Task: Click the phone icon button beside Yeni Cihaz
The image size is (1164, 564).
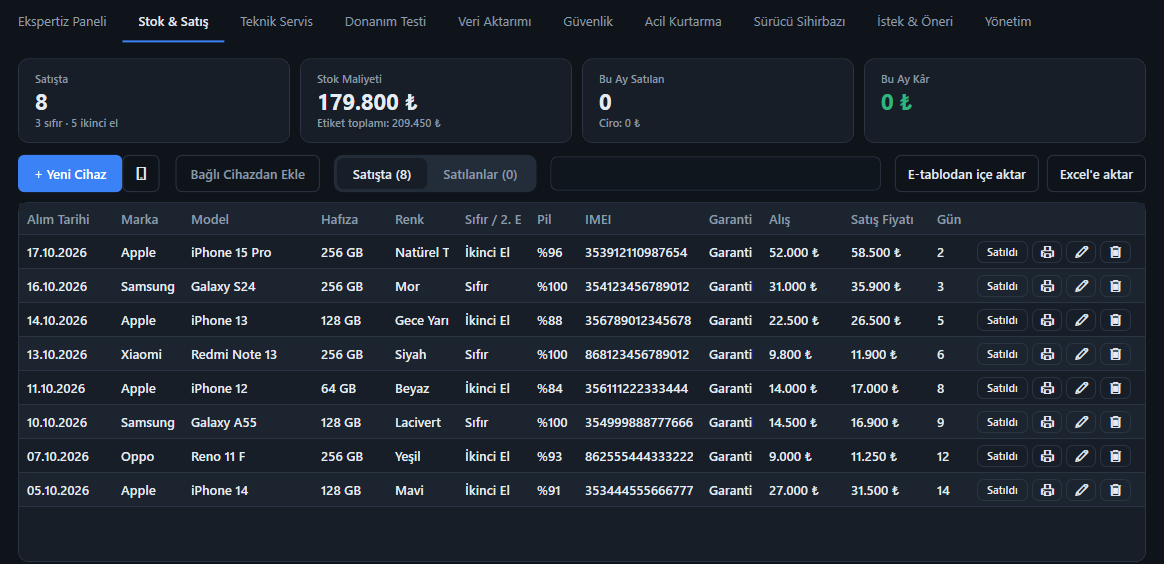Action: 141,174
